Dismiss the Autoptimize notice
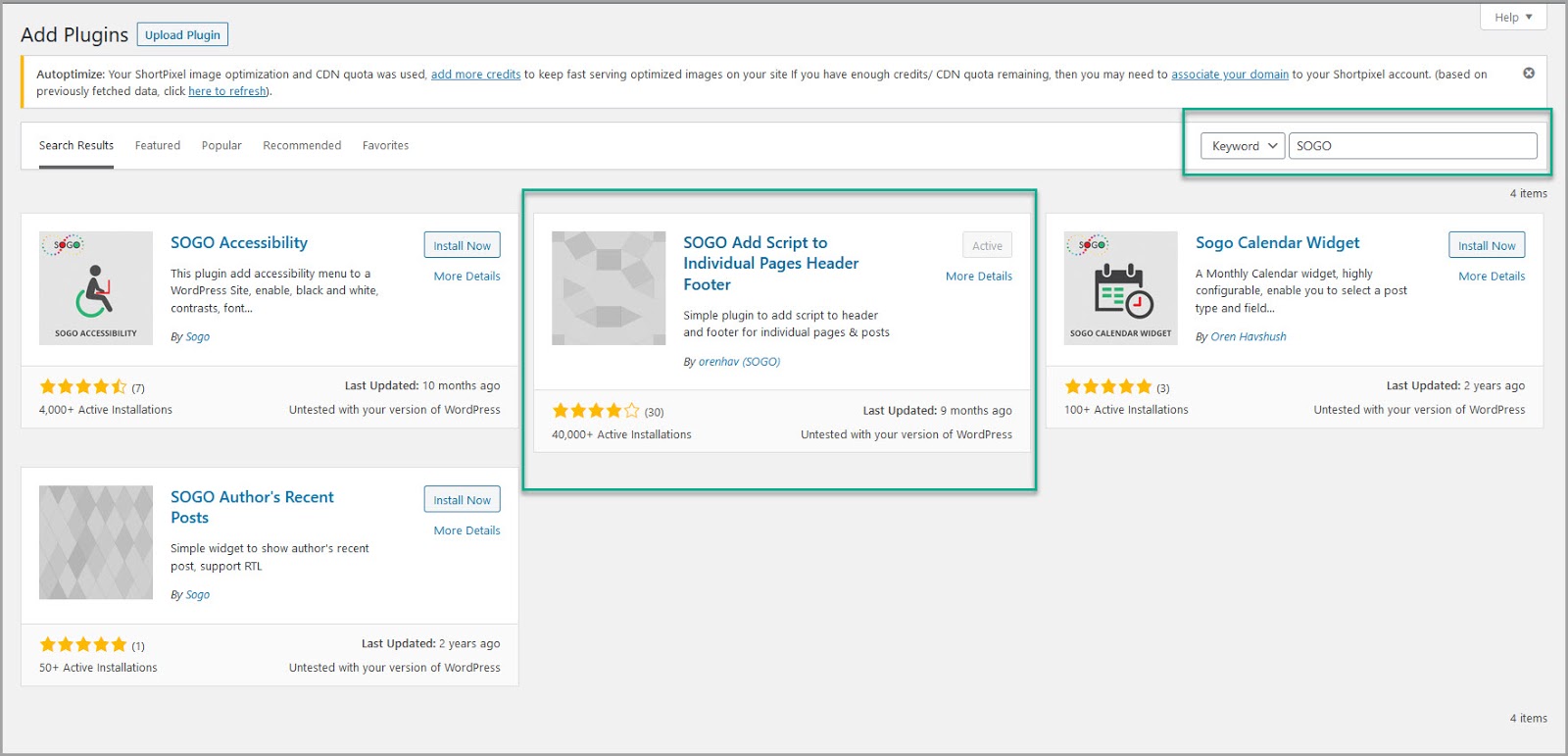 tap(1528, 74)
